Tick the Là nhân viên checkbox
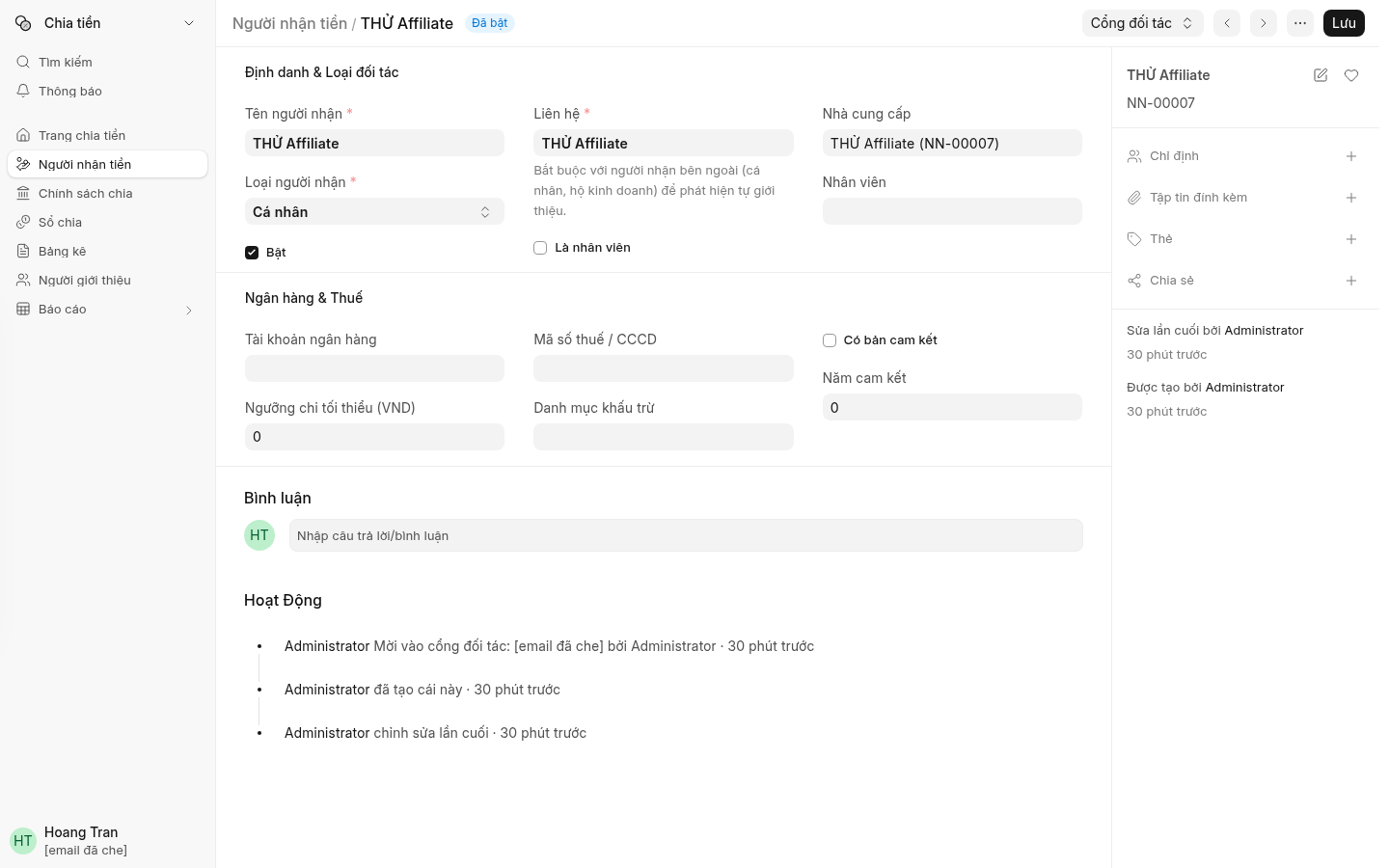The width and height of the screenshot is (1389, 868). (x=540, y=248)
